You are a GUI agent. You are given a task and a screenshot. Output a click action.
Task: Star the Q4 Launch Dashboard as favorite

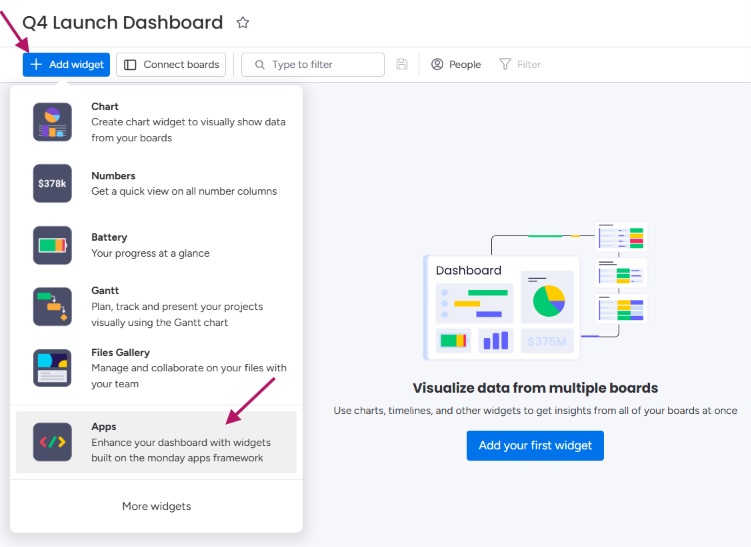point(243,23)
